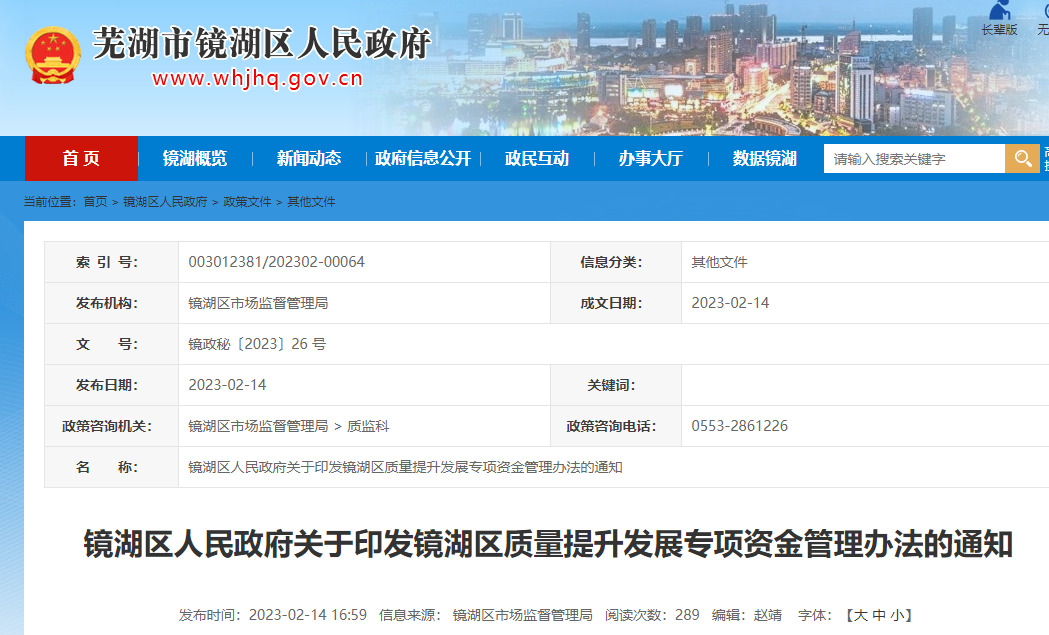The width and height of the screenshot is (1049, 635).
Task: Set font size to large (大)
Action: (x=860, y=615)
